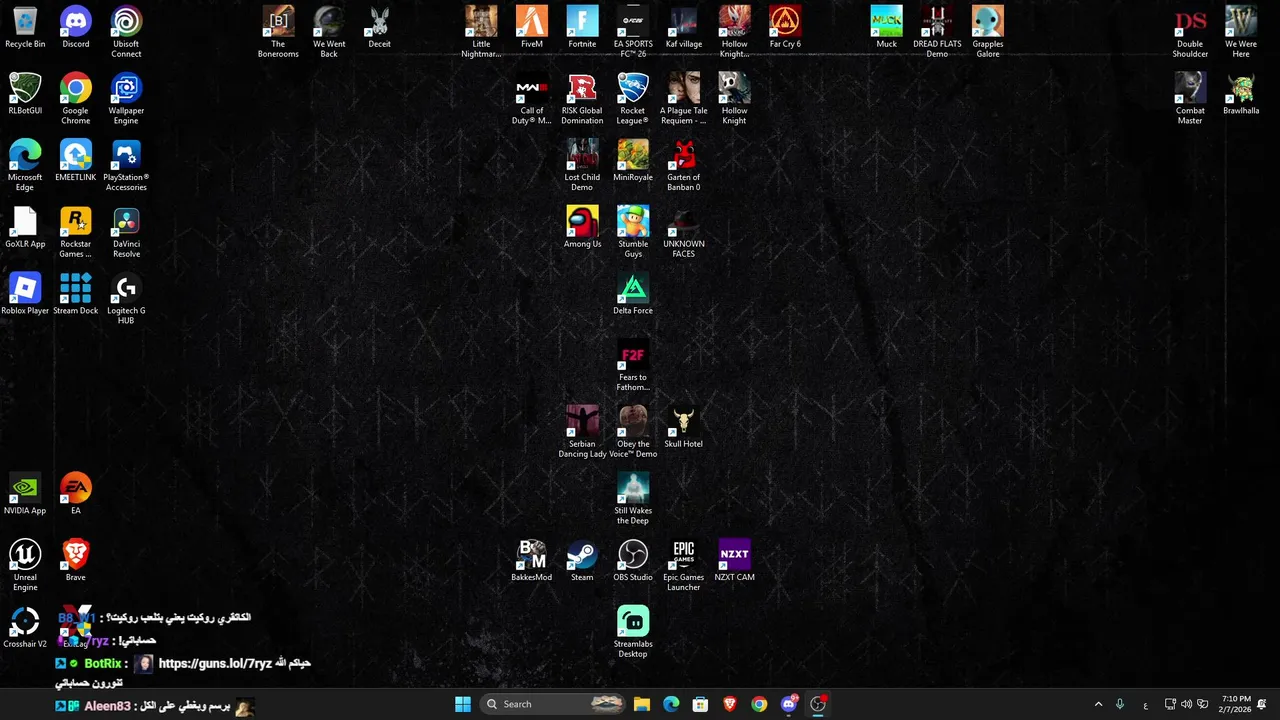Click the Combat Master shortcut

click(1190, 99)
